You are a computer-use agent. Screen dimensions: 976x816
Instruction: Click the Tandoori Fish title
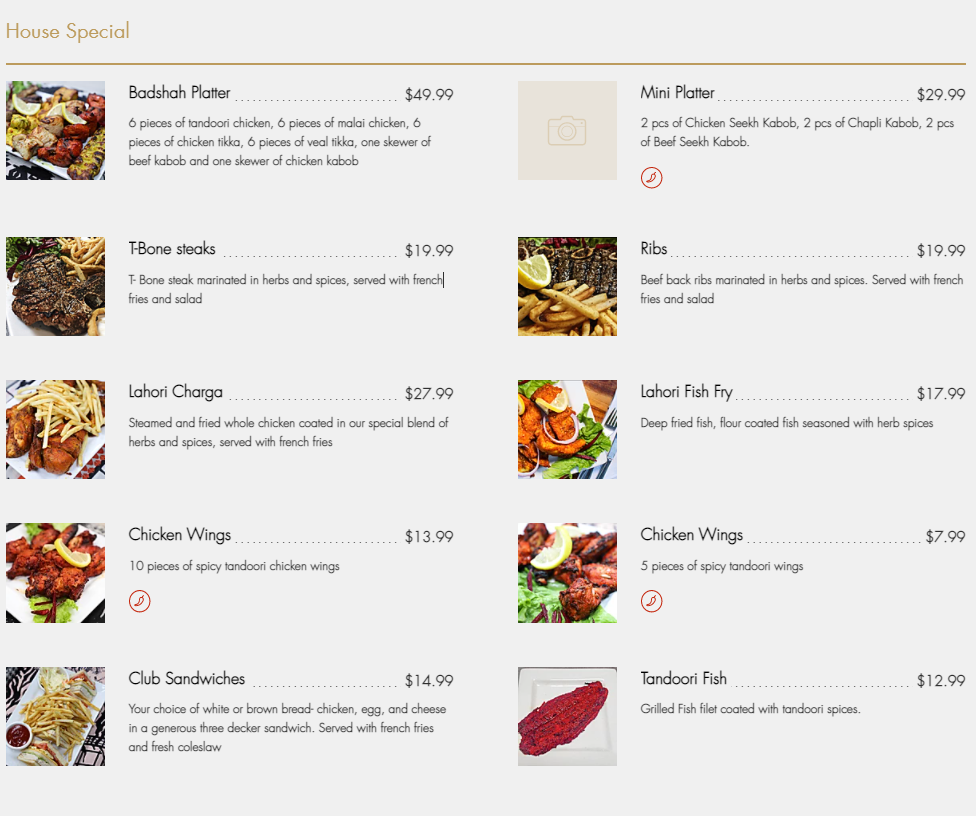[x=684, y=679]
